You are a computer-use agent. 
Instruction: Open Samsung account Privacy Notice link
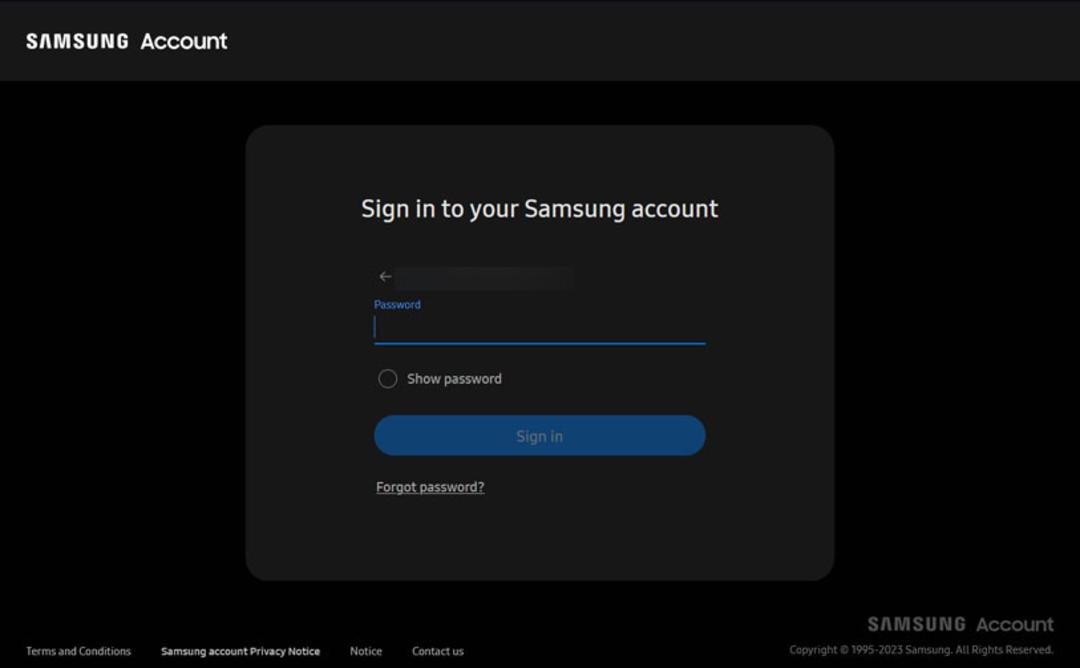click(x=240, y=651)
